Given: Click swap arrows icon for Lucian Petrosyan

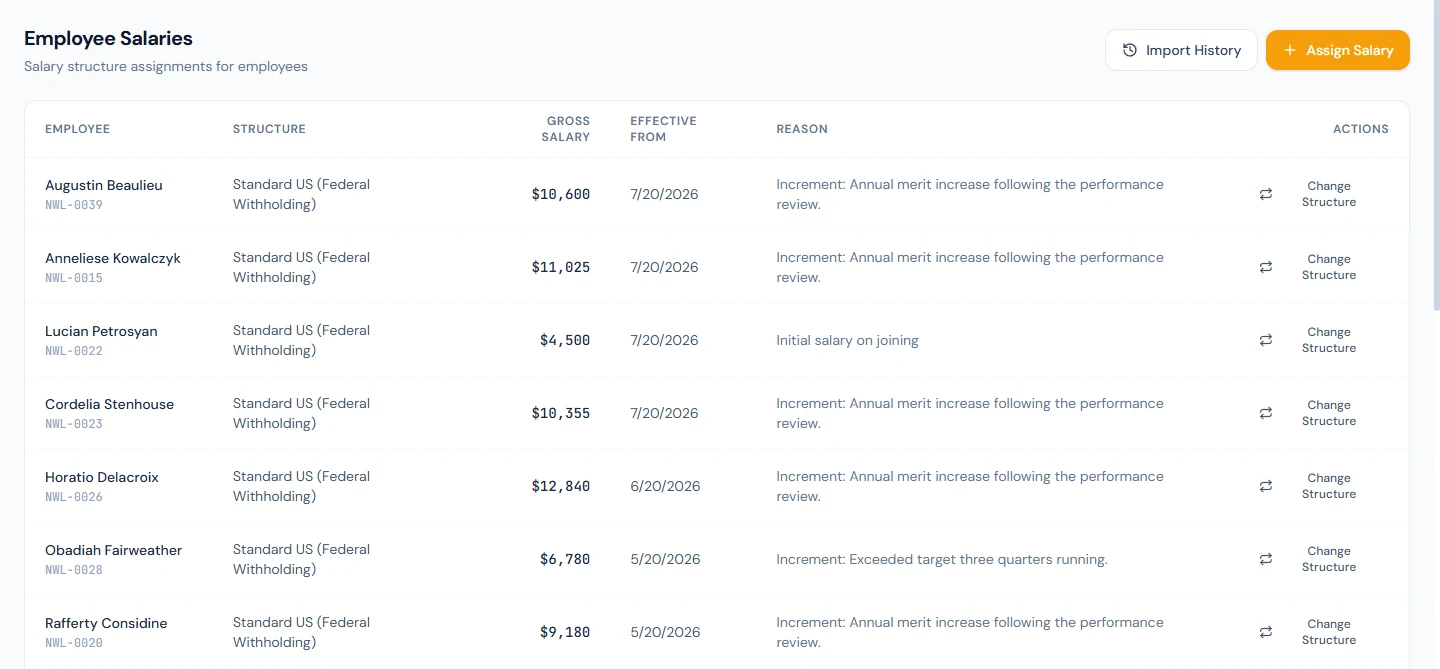Looking at the screenshot, I should click(x=1266, y=340).
